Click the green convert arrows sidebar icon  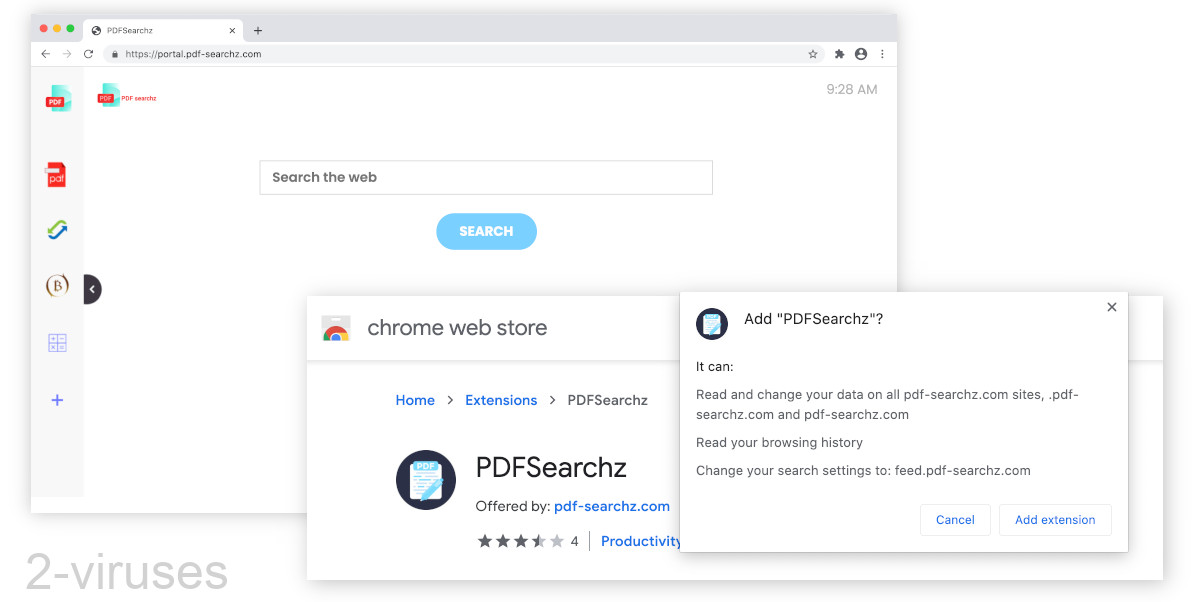(x=57, y=229)
